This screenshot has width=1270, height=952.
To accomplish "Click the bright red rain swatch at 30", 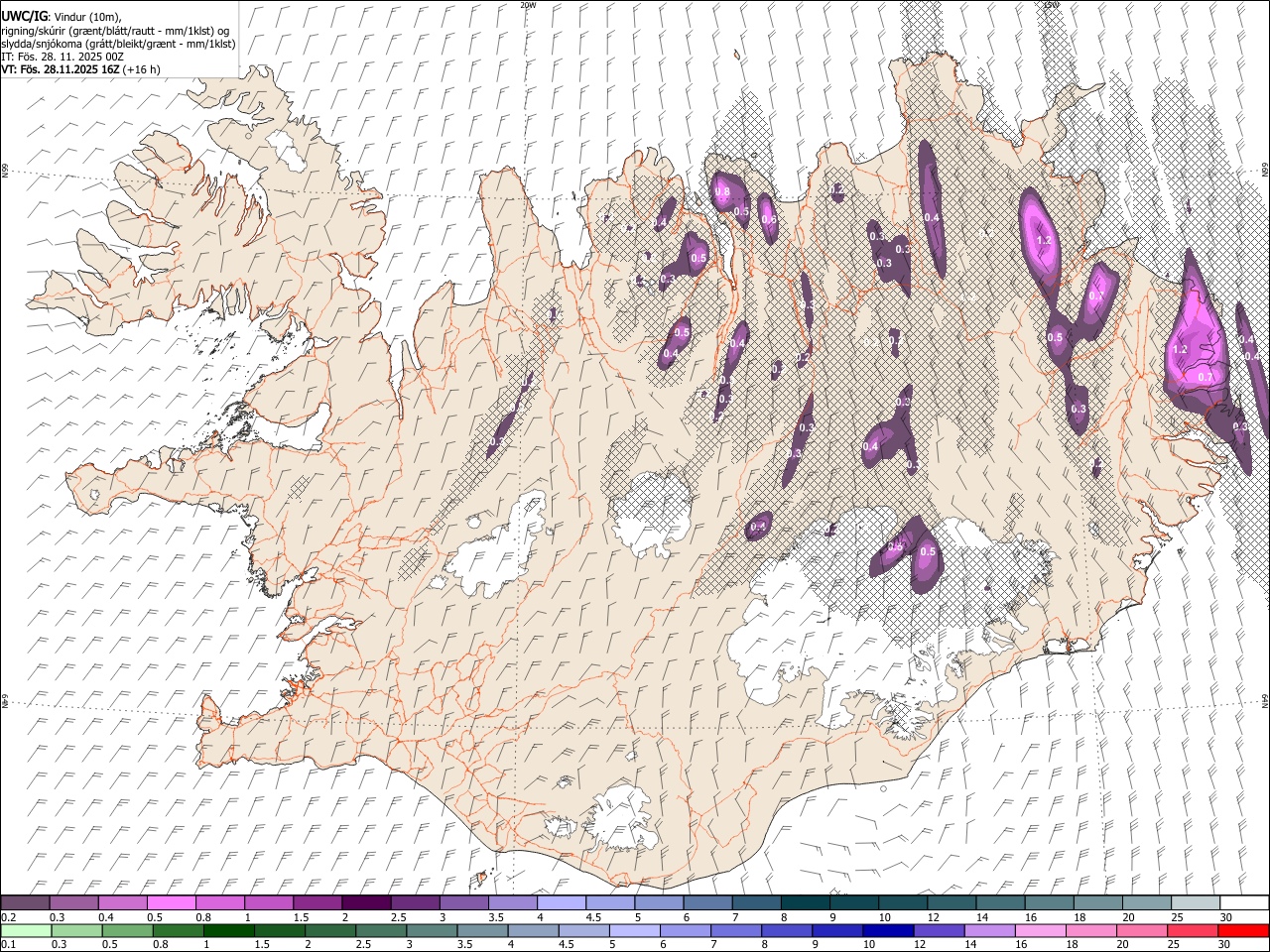I will (x=1244, y=930).
